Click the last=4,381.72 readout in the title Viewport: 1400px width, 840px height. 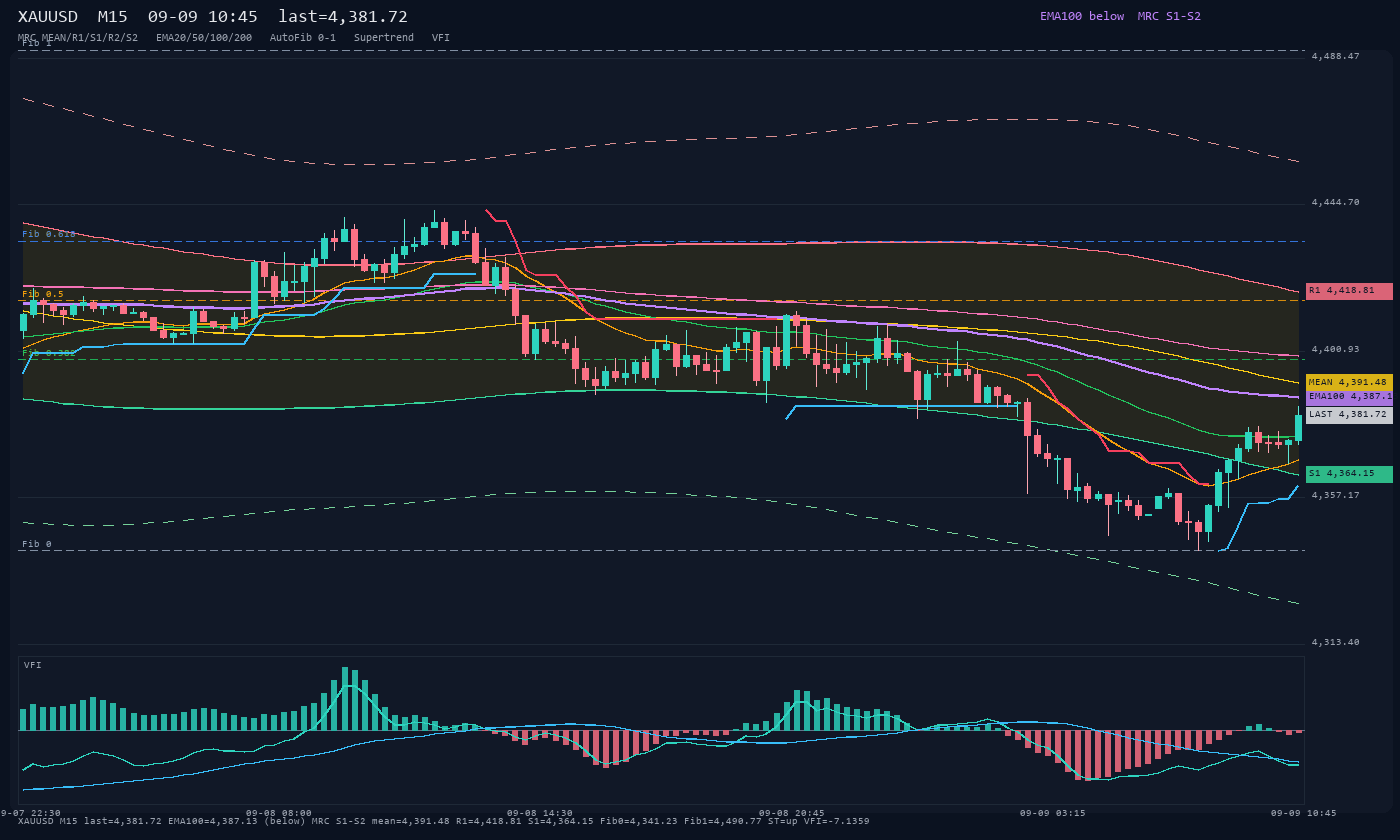coord(343,16)
